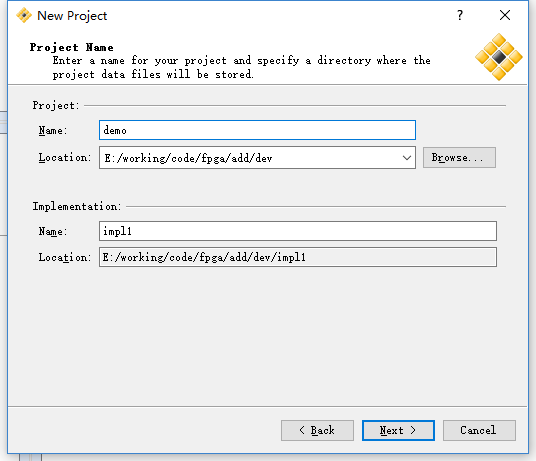The width and height of the screenshot is (536, 461).
Task: Click the Browse... button
Action: (459, 158)
